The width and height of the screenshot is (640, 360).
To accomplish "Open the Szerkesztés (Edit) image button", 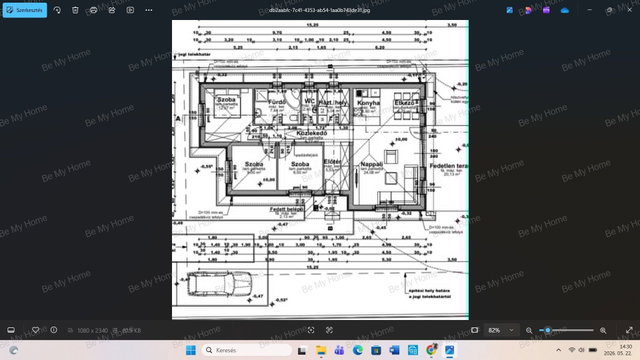I will (x=25, y=10).
